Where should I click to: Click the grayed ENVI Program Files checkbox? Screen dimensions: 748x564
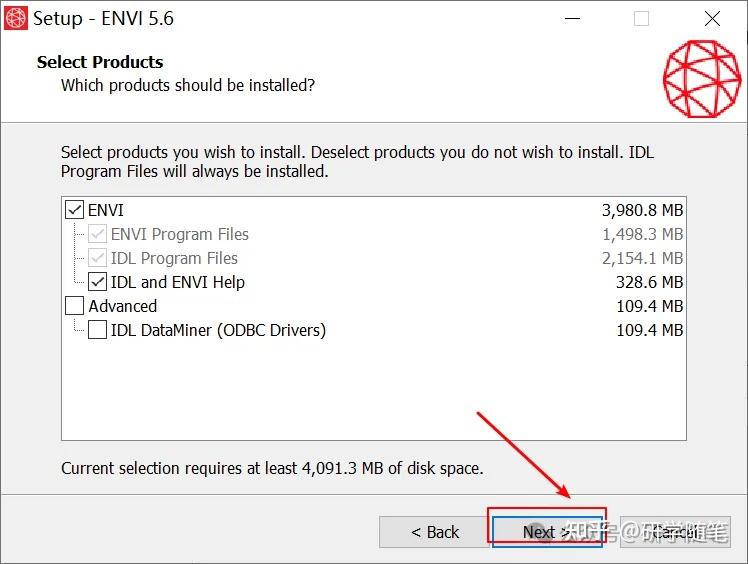coord(97,235)
